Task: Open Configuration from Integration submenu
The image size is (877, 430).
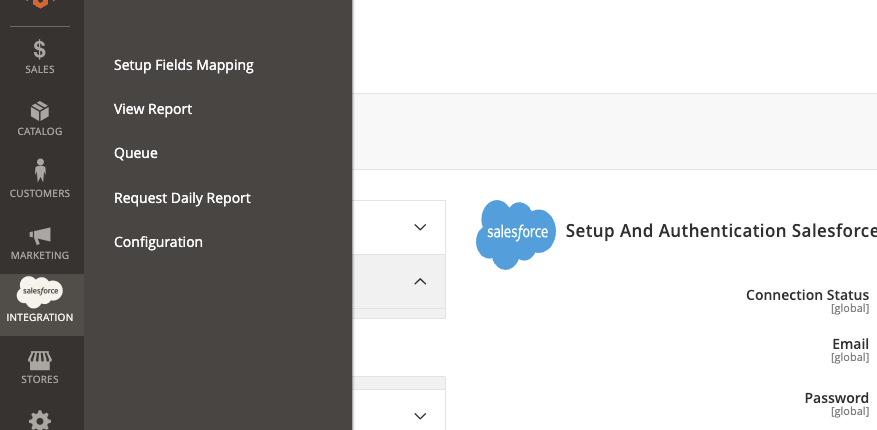Action: [158, 242]
